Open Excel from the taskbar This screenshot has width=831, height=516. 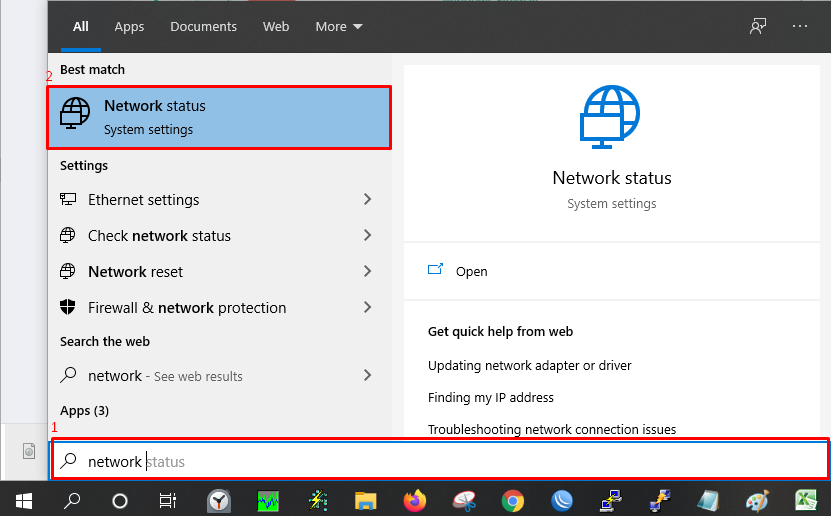pyautogui.click(x=806, y=500)
